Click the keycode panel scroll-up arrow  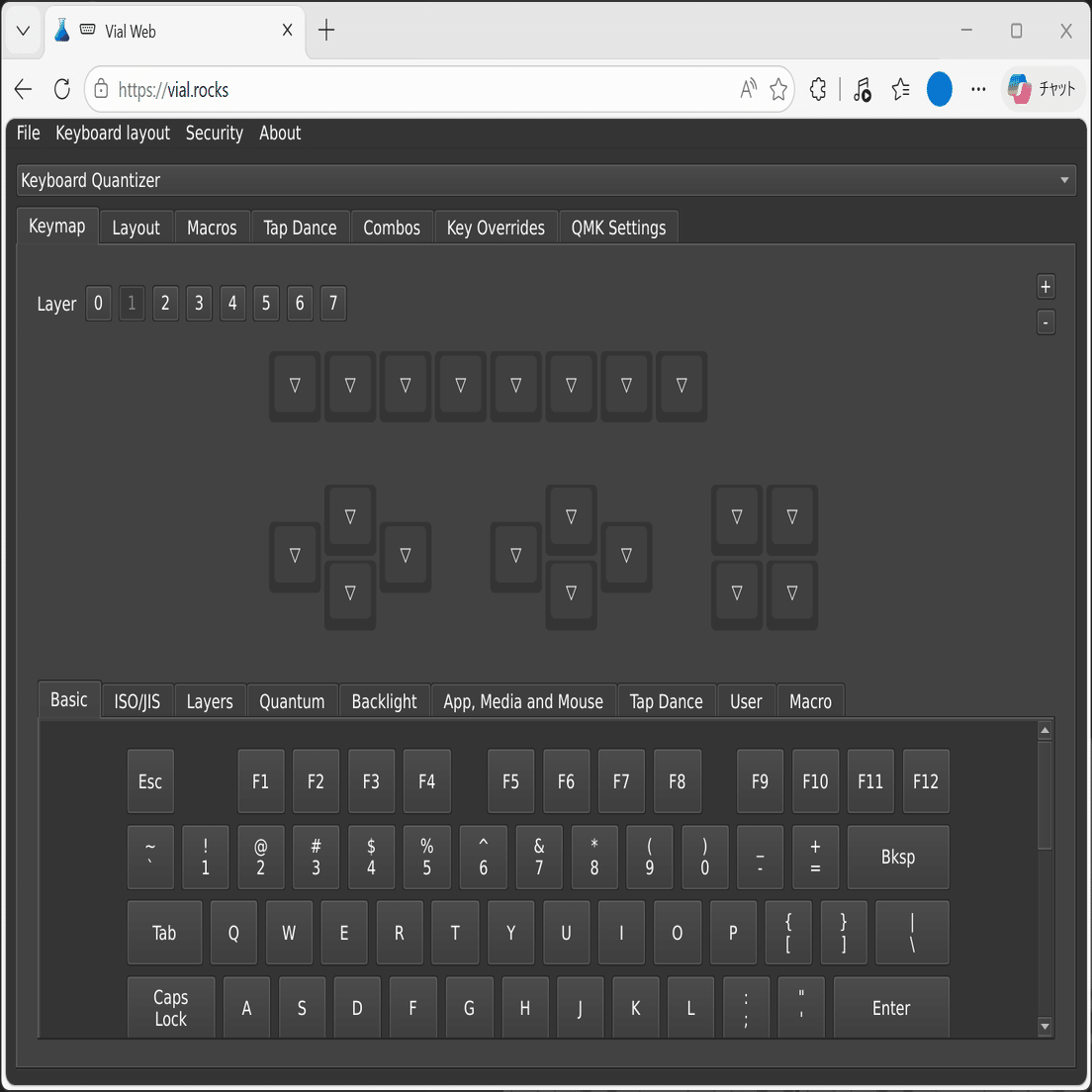pos(1044,730)
